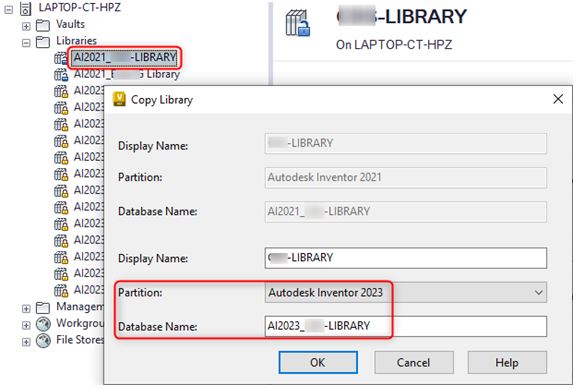Click the Vaults folder icon
The image size is (578, 389).
pos(43,25)
